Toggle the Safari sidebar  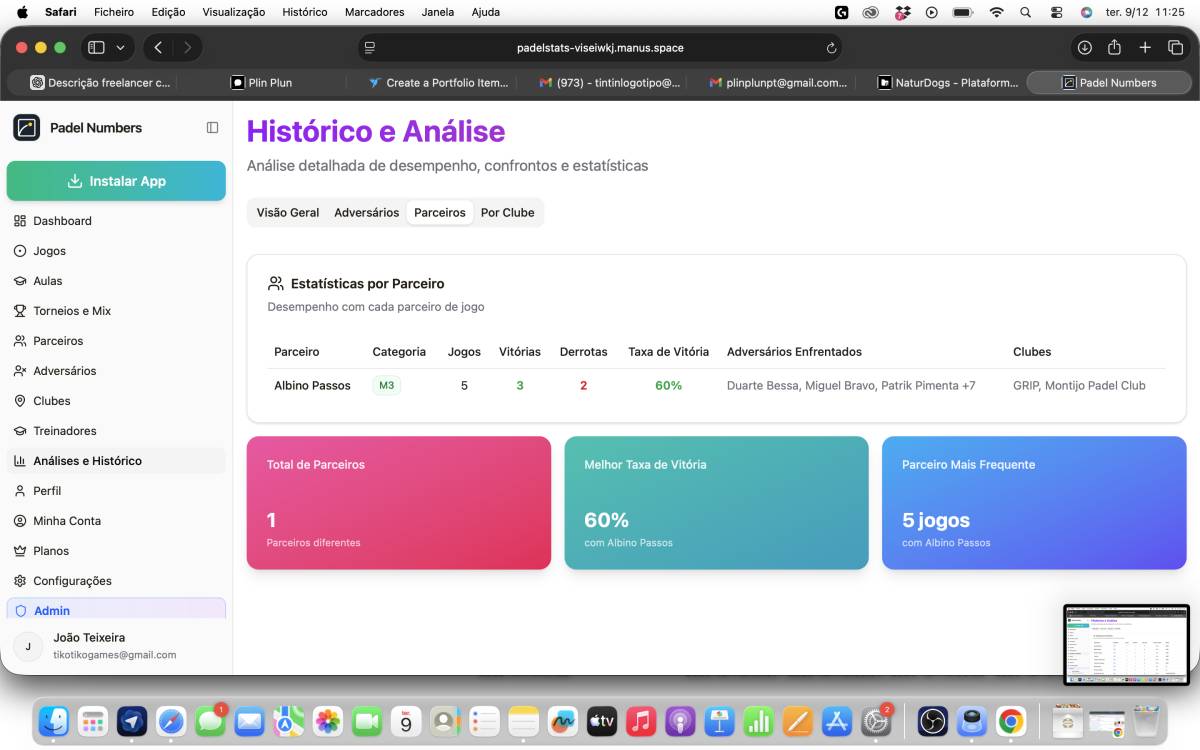click(96, 48)
